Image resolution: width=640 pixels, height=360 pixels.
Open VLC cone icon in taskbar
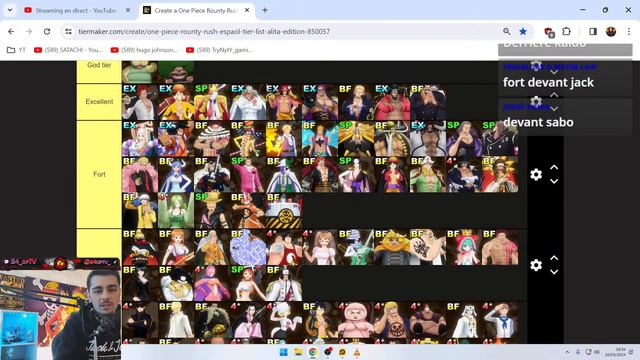pyautogui.click(x=357, y=352)
